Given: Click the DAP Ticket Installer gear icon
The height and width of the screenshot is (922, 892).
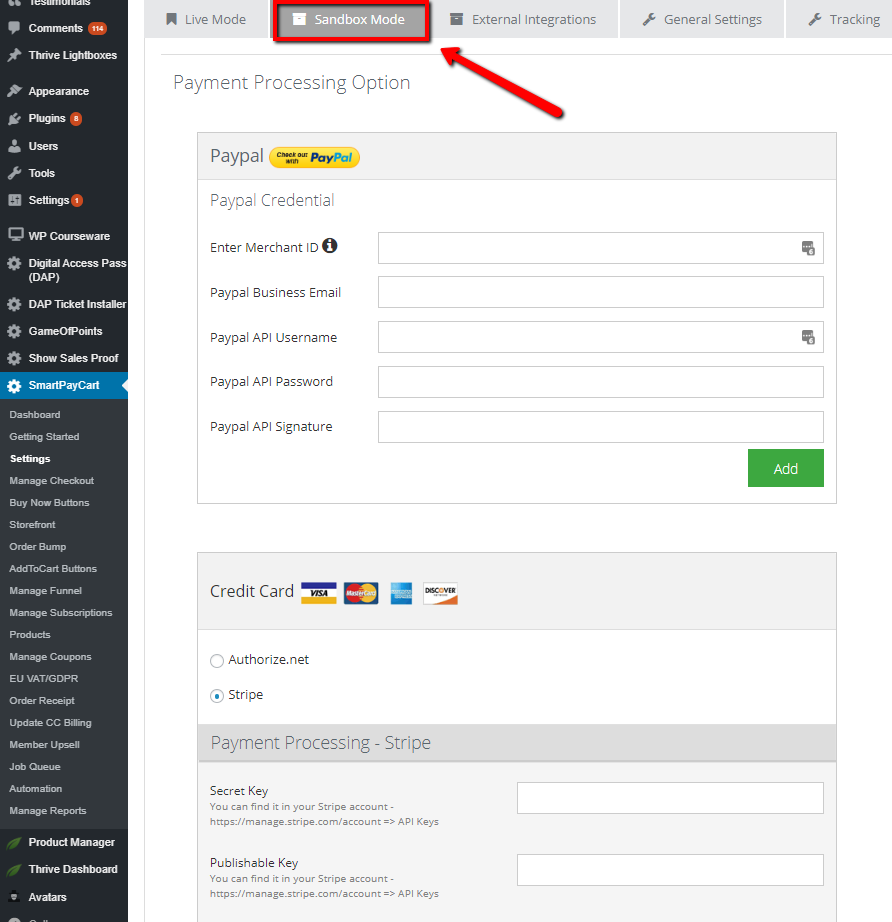Looking at the screenshot, I should coord(15,304).
